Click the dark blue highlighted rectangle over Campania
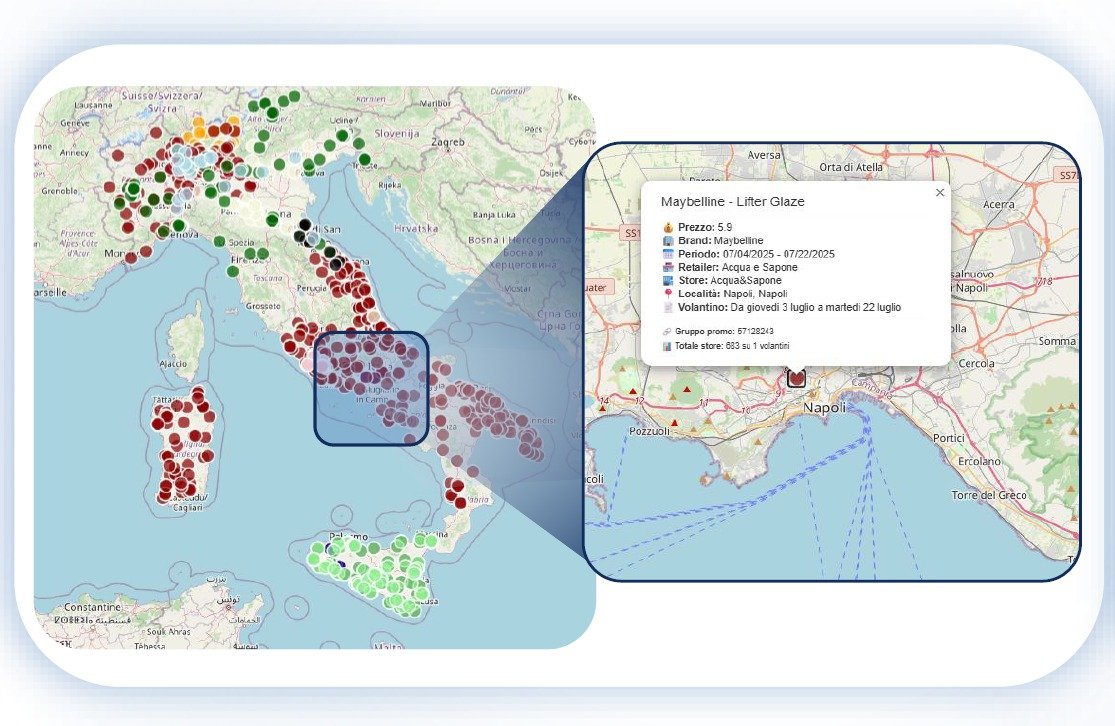Screen dimensions: 1115x726 372,388
